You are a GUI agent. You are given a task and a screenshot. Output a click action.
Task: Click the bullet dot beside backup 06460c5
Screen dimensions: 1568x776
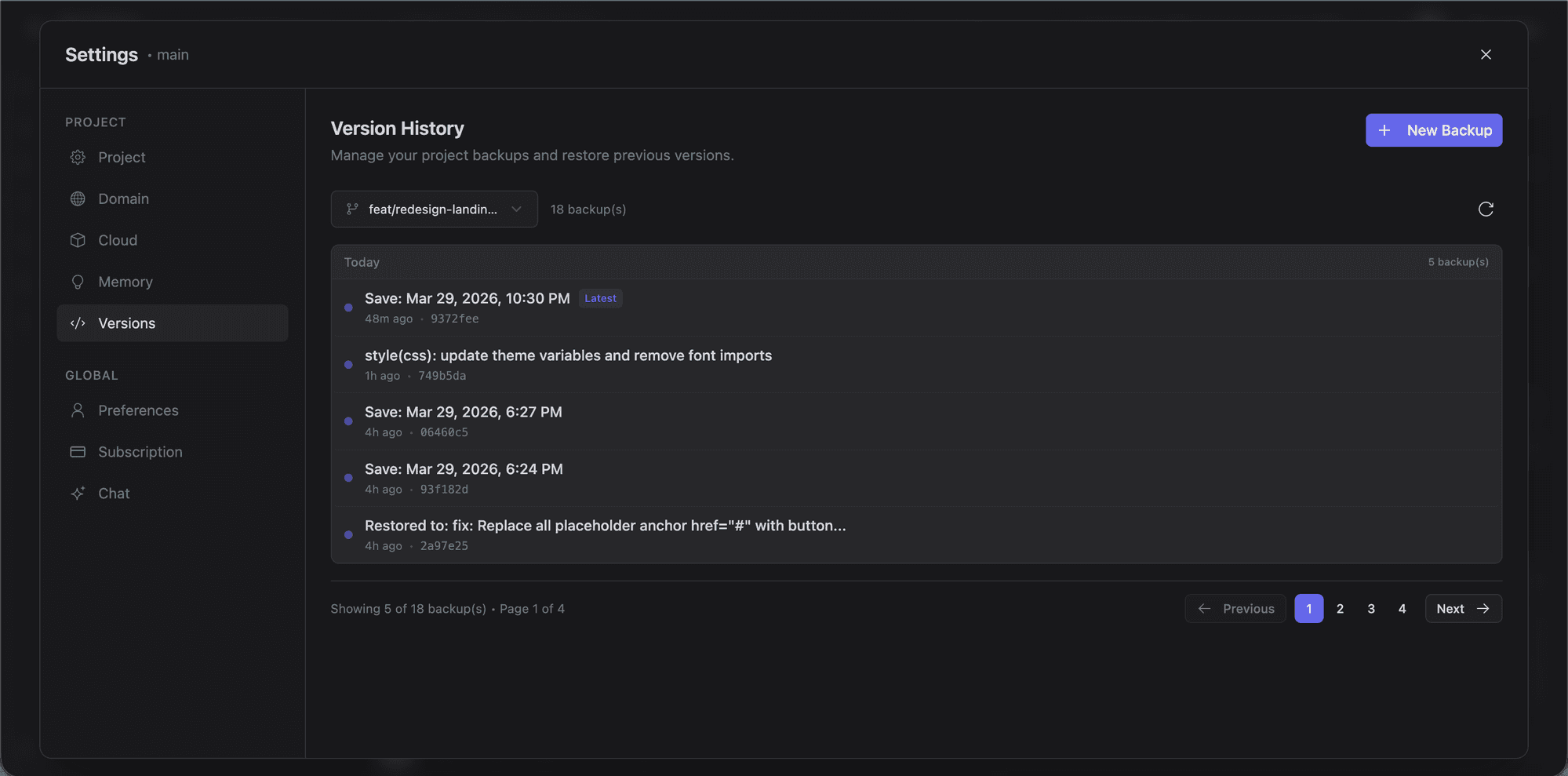[348, 421]
